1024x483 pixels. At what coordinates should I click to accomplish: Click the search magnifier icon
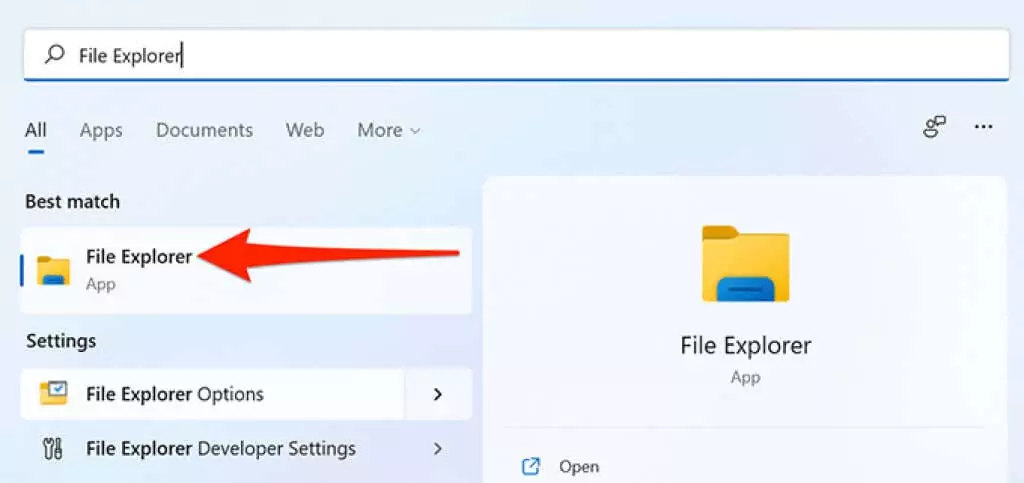(54, 54)
